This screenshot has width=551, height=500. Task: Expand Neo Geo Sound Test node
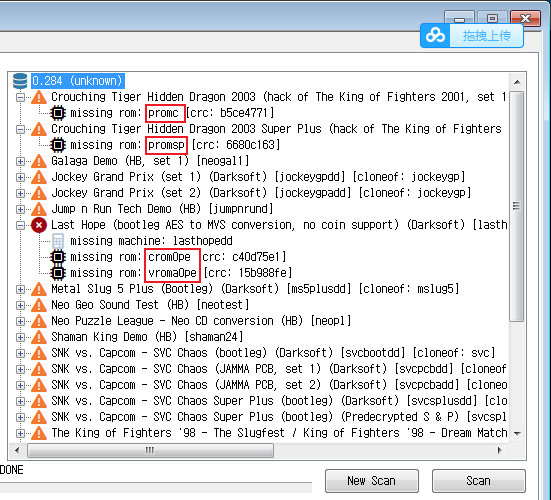click(20, 305)
